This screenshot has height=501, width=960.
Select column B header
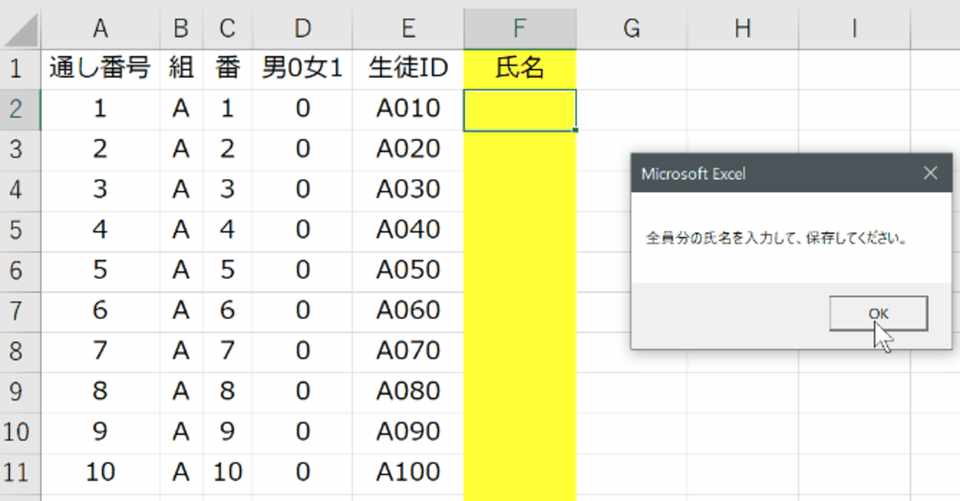(x=181, y=29)
